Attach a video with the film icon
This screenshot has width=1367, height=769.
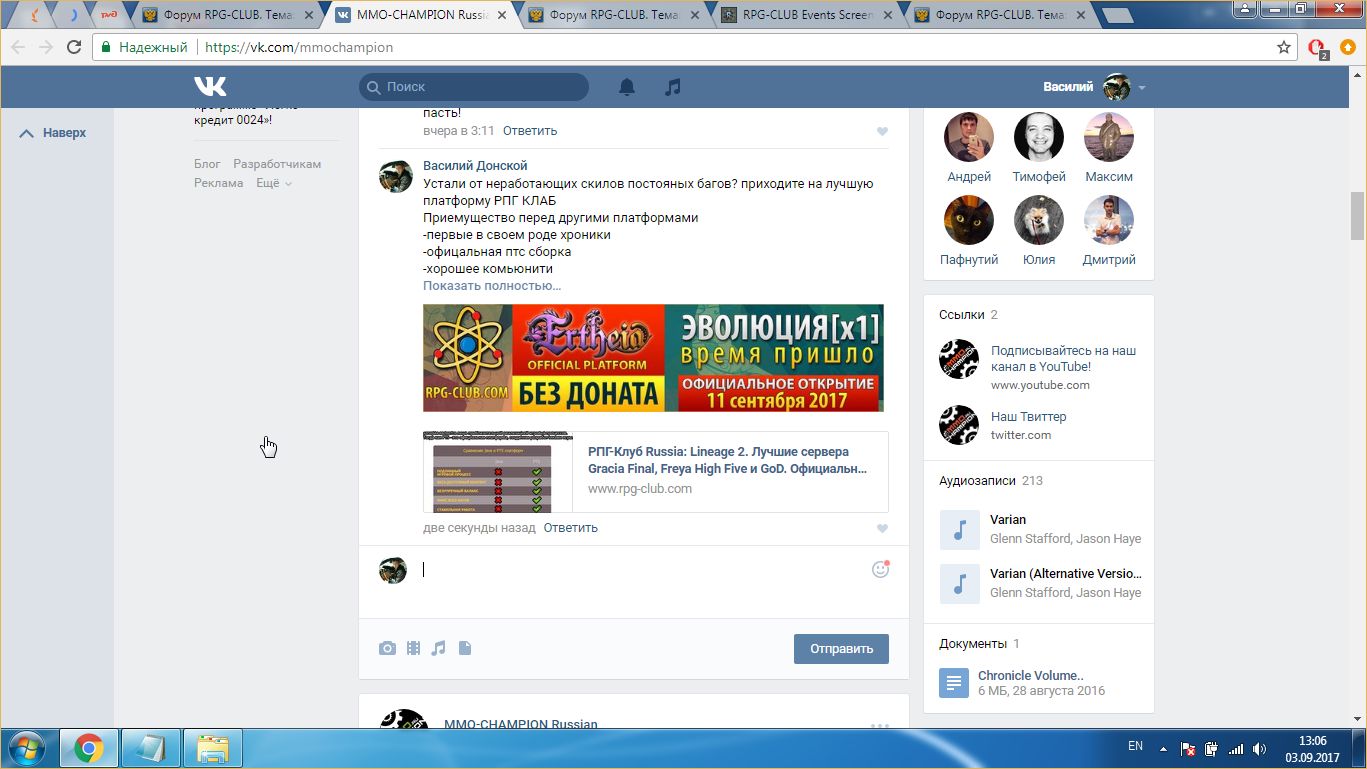pyautogui.click(x=413, y=648)
